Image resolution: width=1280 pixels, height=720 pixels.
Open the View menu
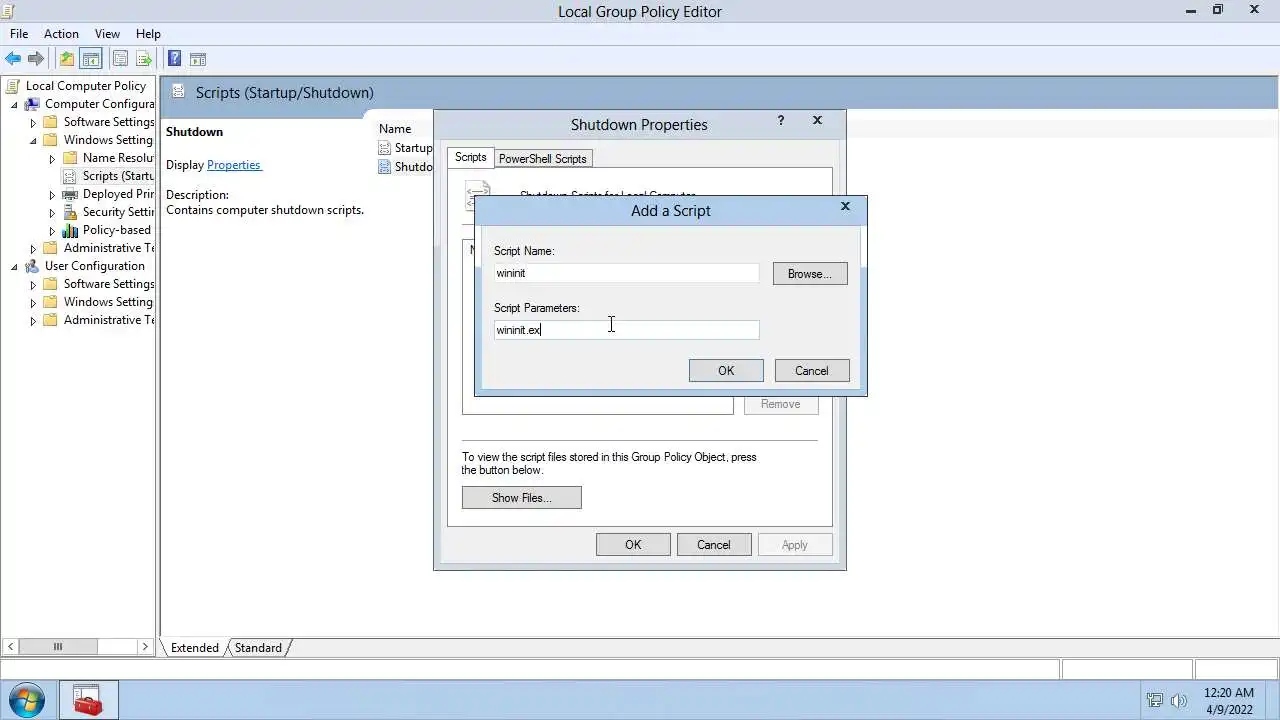pyautogui.click(x=107, y=34)
